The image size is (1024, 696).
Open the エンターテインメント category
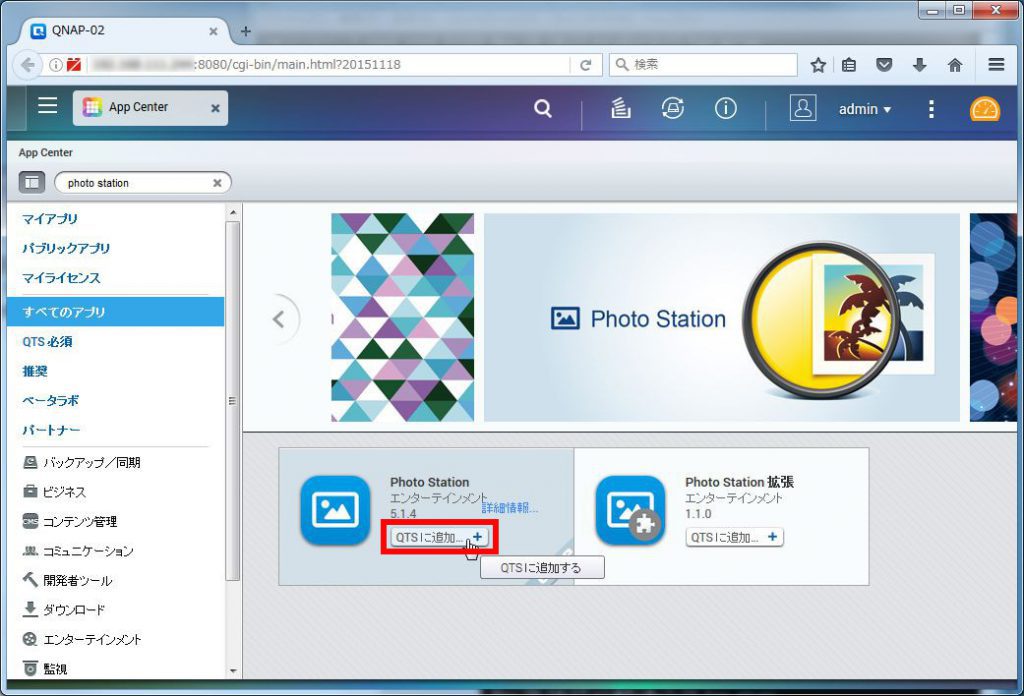click(x=82, y=639)
